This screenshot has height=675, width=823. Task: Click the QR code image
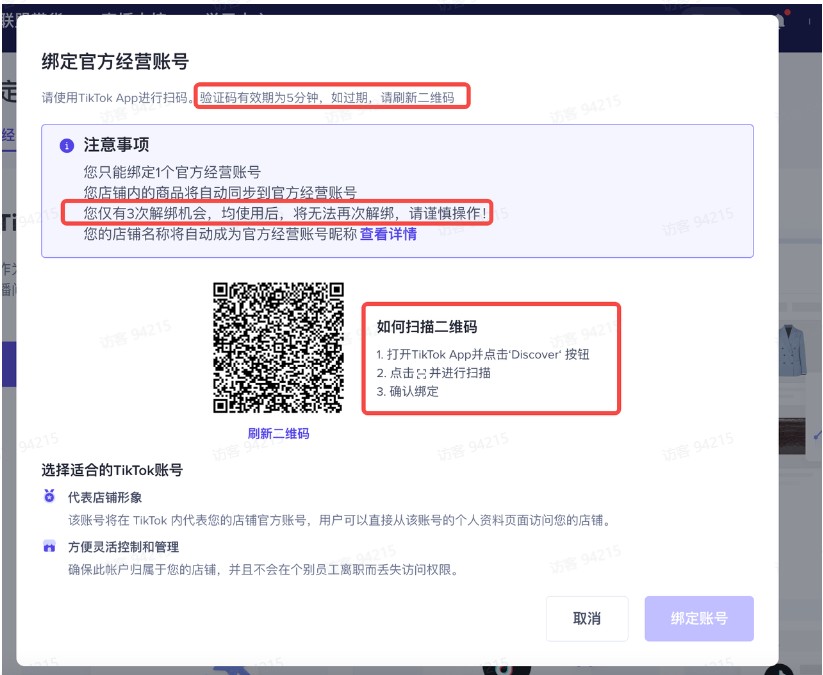pyautogui.click(x=278, y=347)
